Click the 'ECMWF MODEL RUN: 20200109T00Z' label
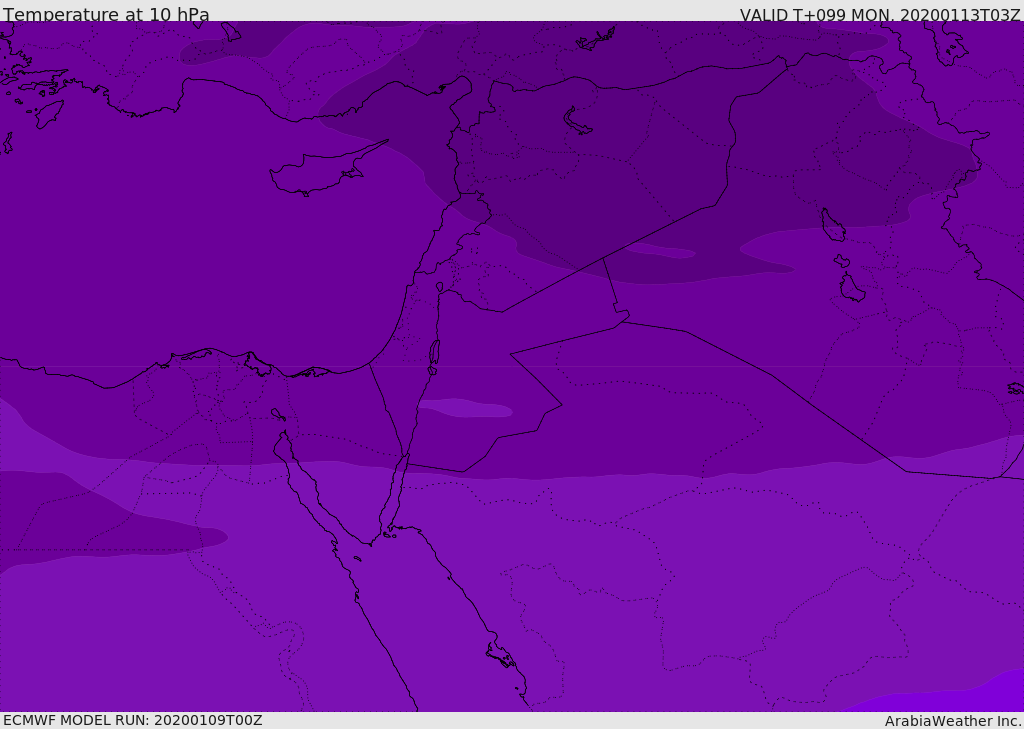 [x=133, y=720]
